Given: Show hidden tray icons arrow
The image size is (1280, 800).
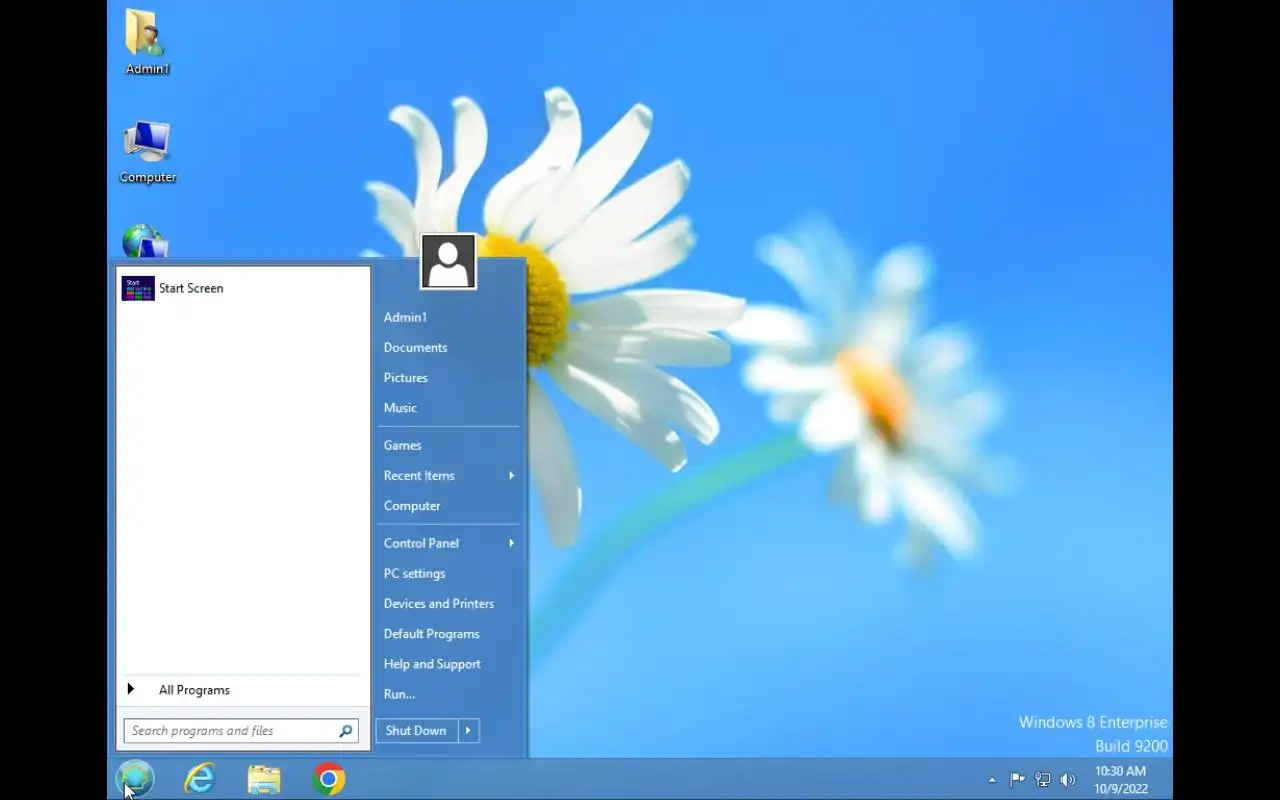Looking at the screenshot, I should 992,780.
